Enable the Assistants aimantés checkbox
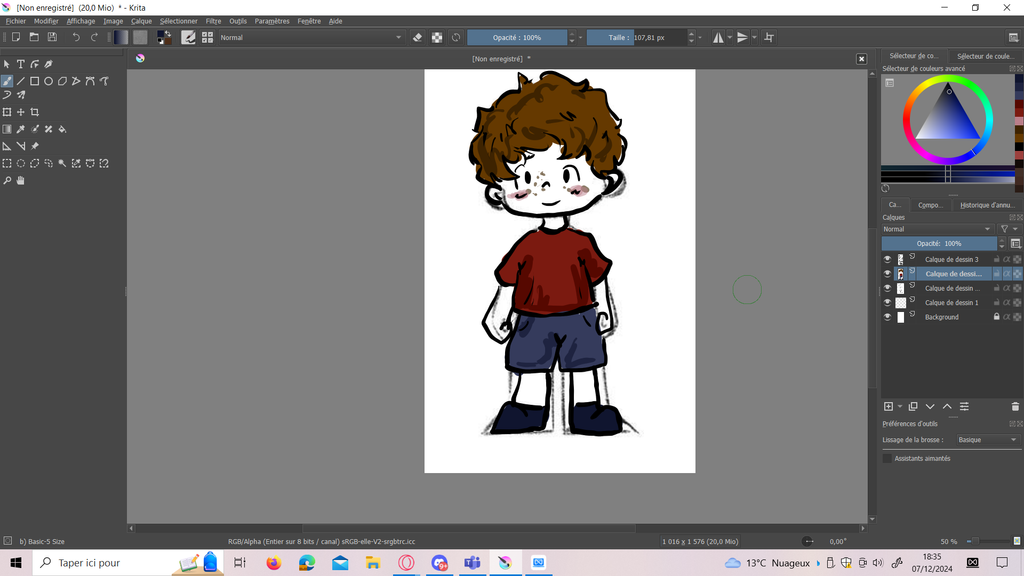This screenshot has width=1024, height=576. point(887,458)
